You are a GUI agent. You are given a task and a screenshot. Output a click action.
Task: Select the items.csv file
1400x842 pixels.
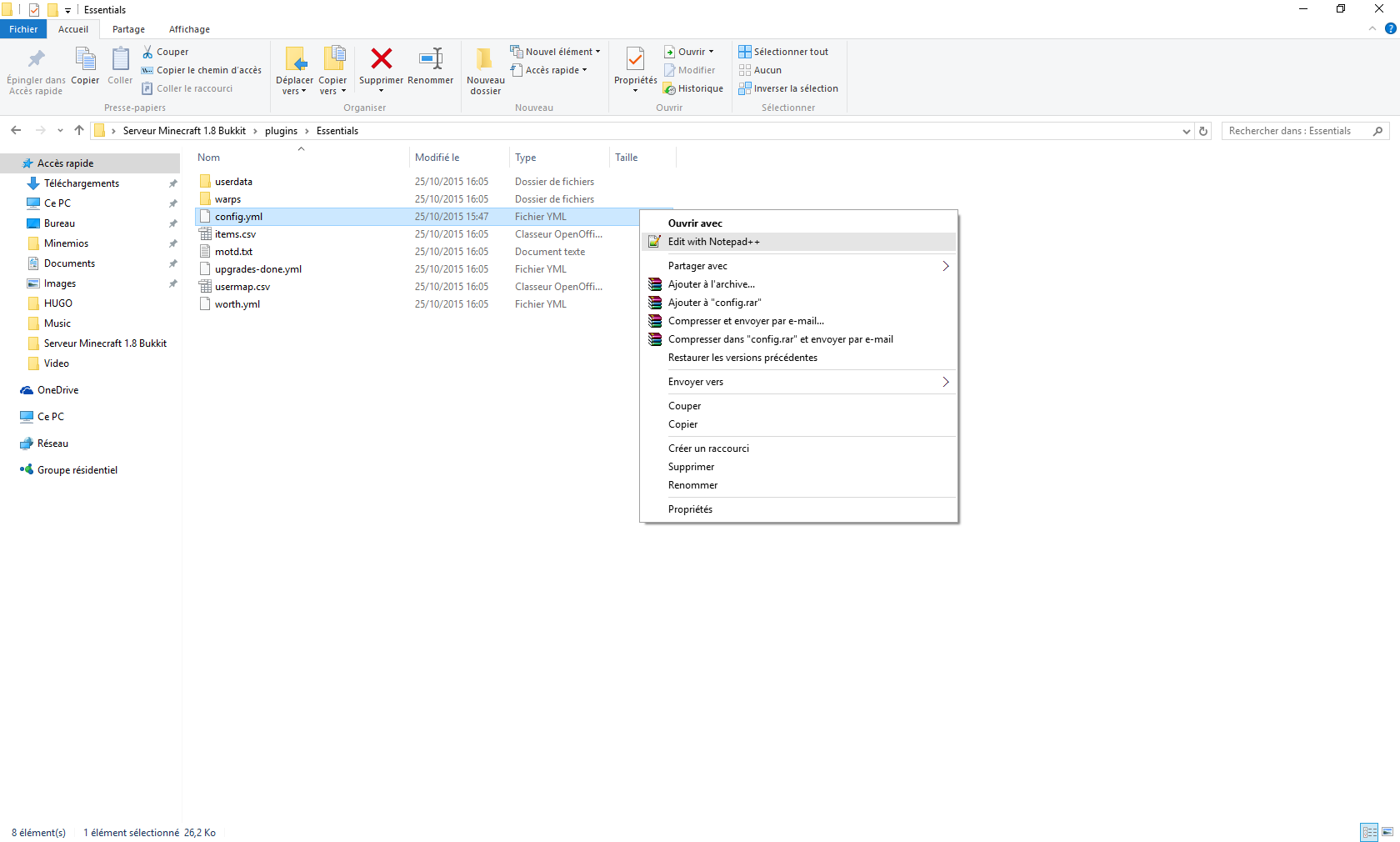tap(235, 234)
